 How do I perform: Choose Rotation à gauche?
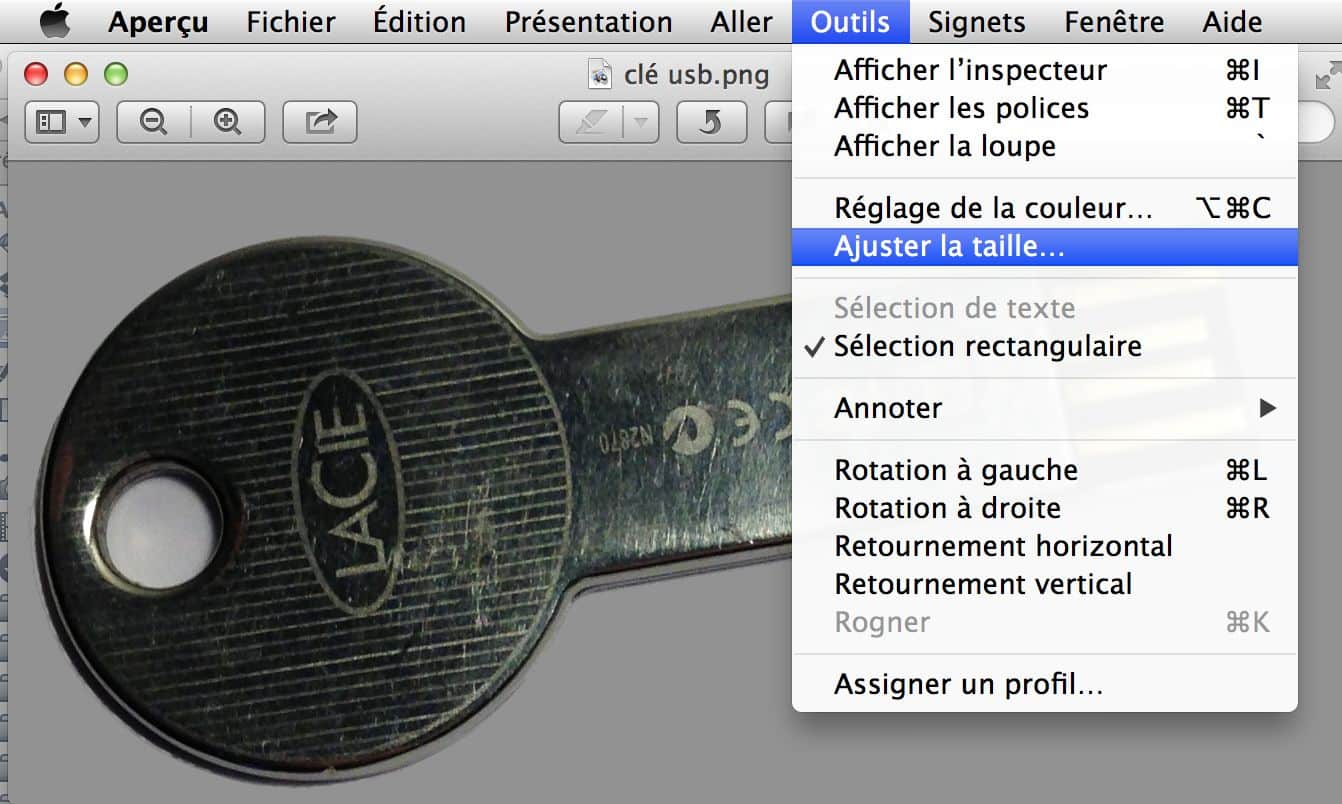point(1045,470)
